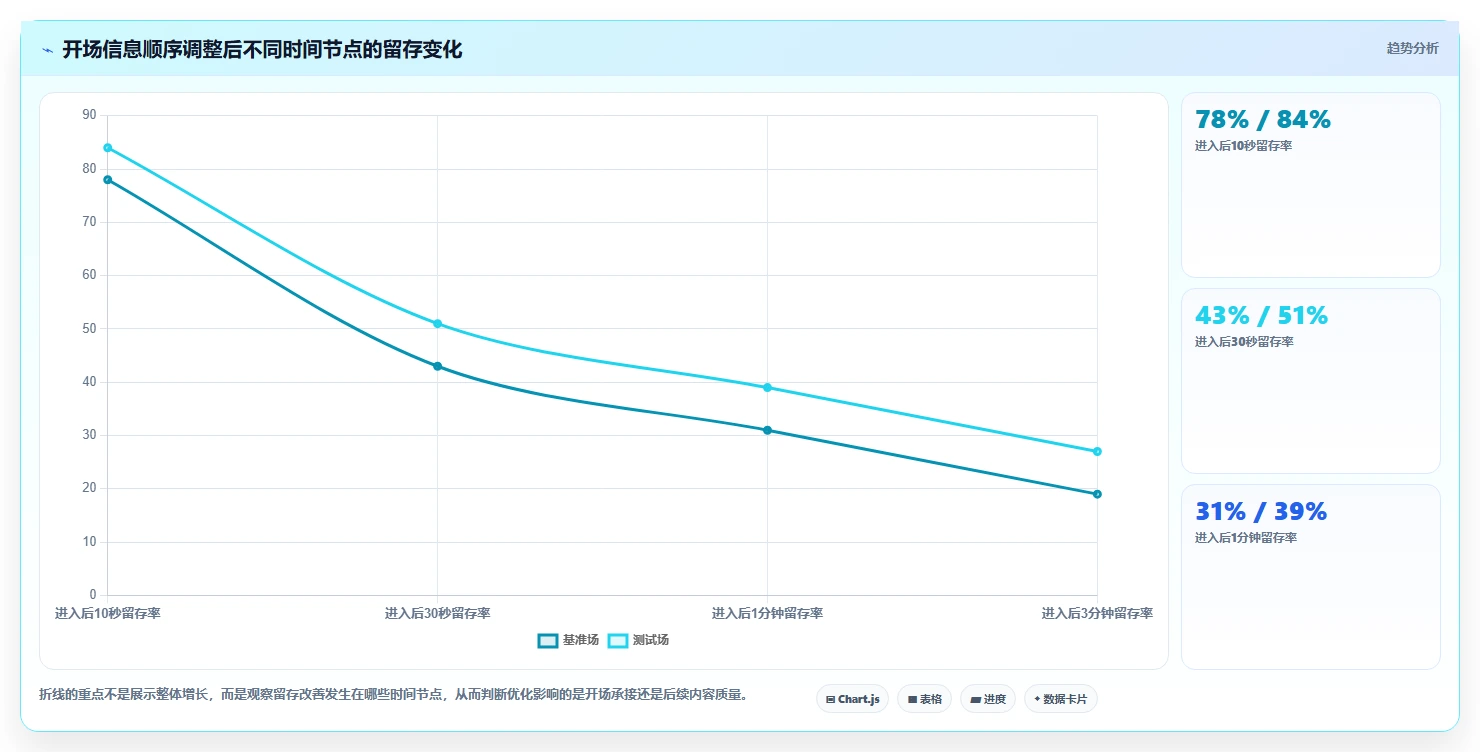Click the 基准场 data point at 30秒
1480x752 pixels.
point(437,366)
